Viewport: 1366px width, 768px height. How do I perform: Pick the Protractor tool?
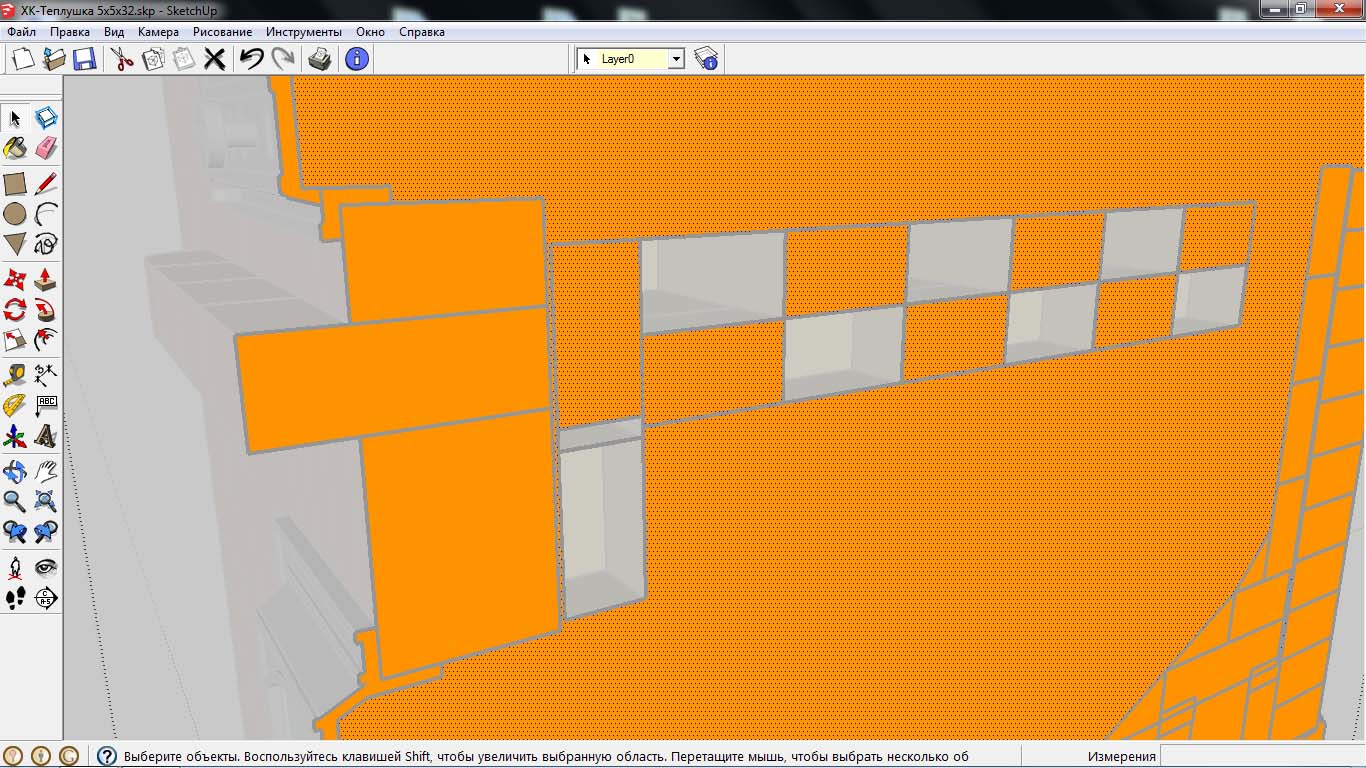pos(15,406)
